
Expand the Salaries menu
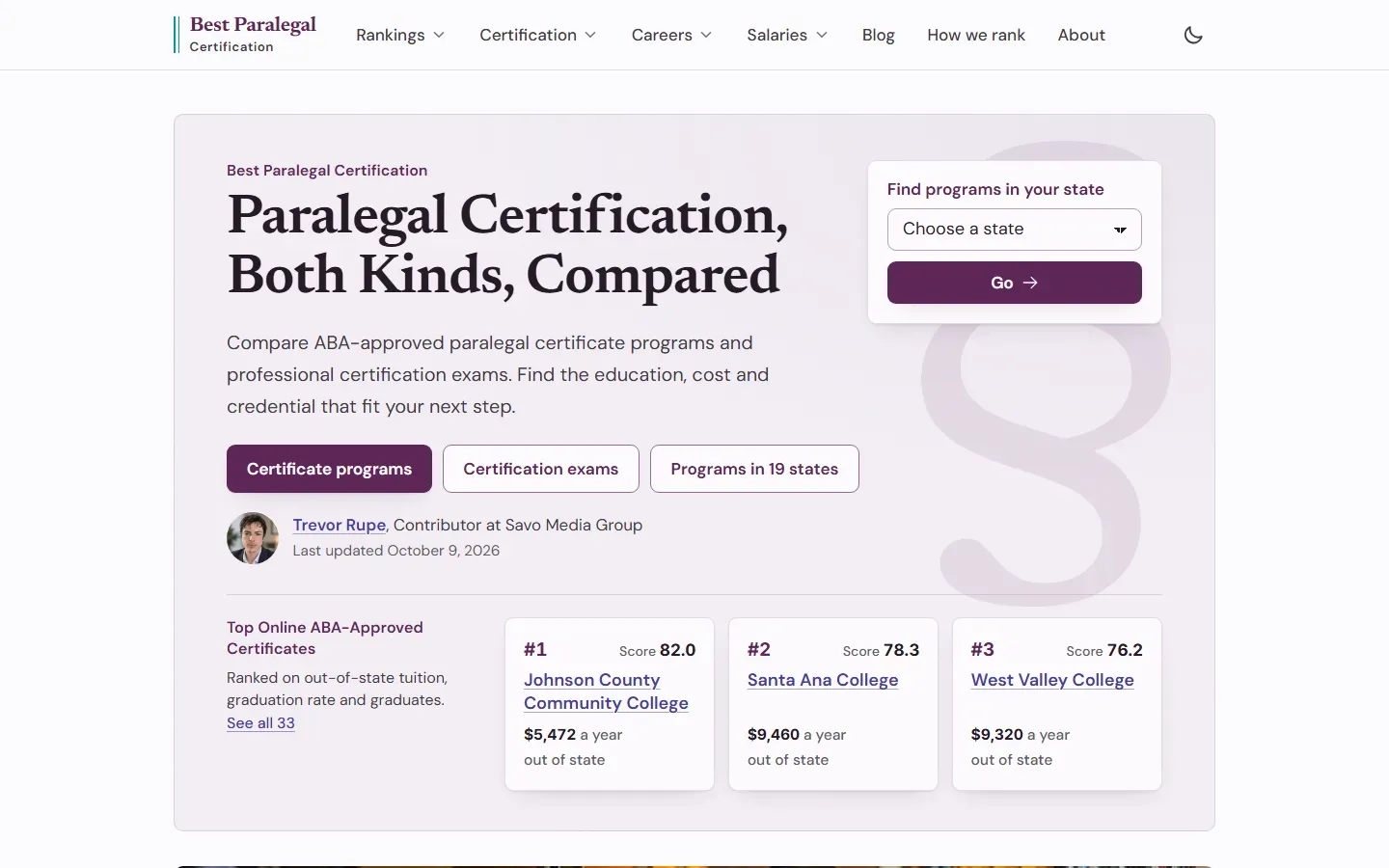[787, 35]
